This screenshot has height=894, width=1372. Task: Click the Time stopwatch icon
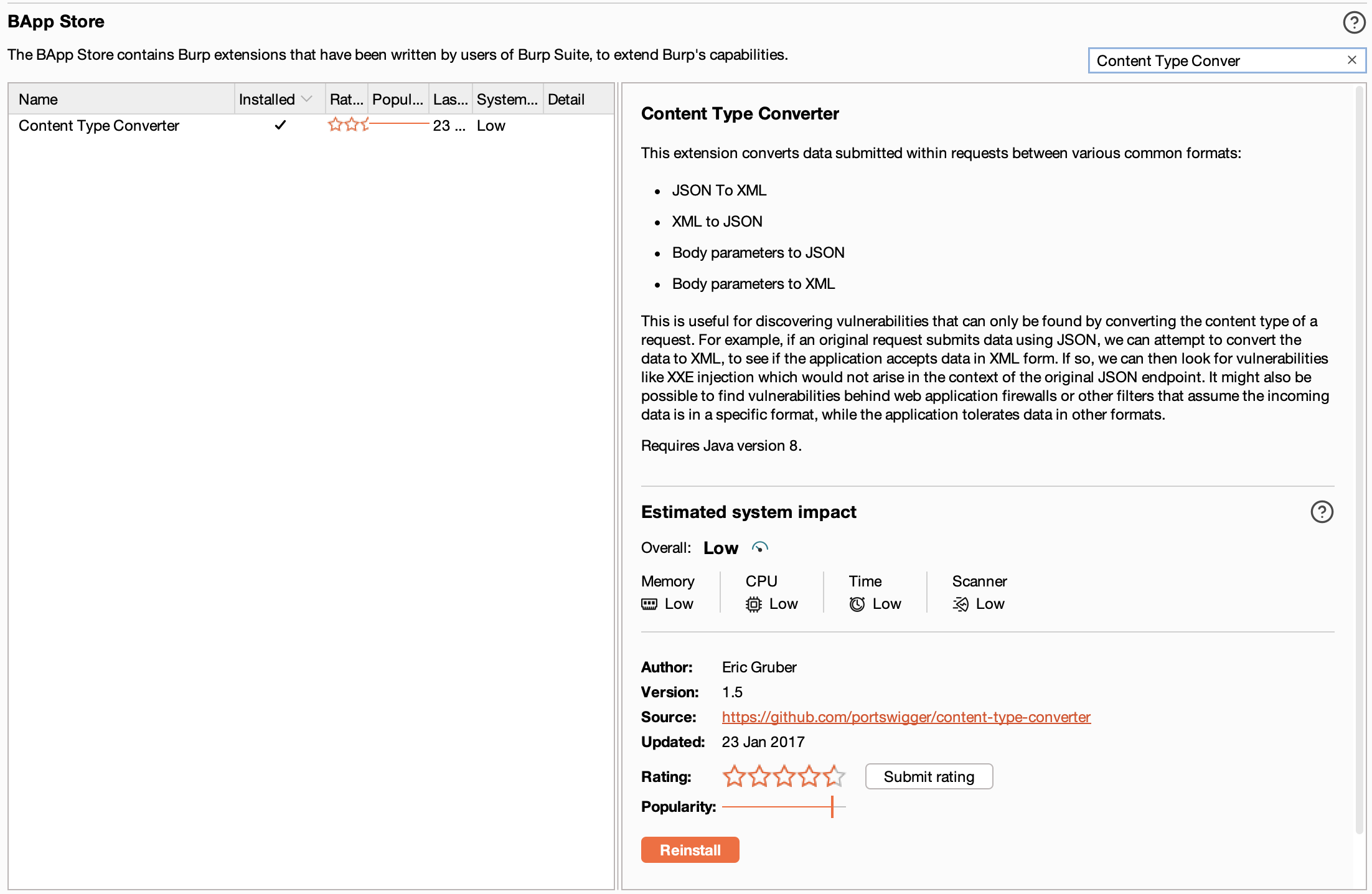pyautogui.click(x=857, y=603)
